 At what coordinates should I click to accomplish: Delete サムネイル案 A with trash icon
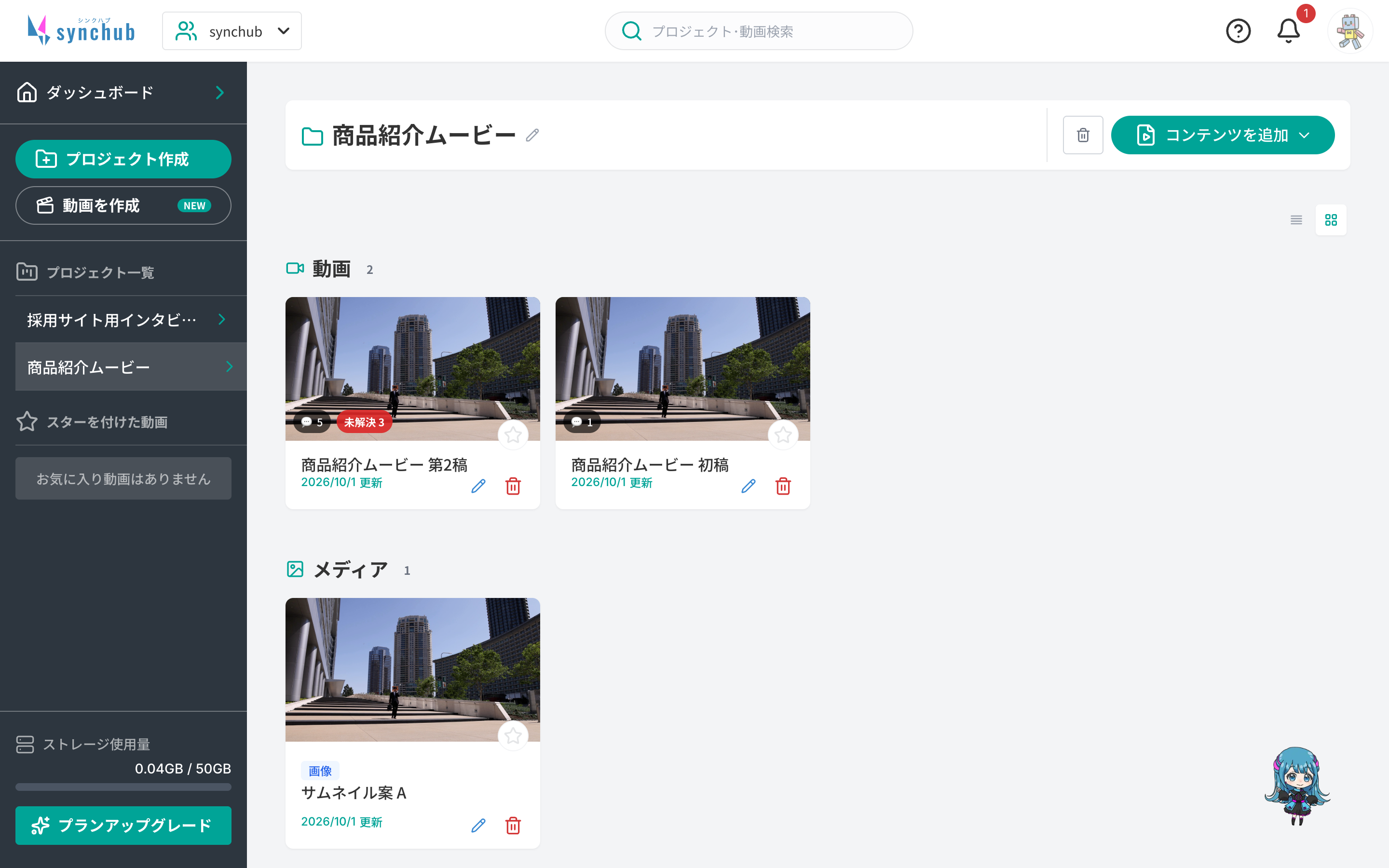tap(513, 826)
